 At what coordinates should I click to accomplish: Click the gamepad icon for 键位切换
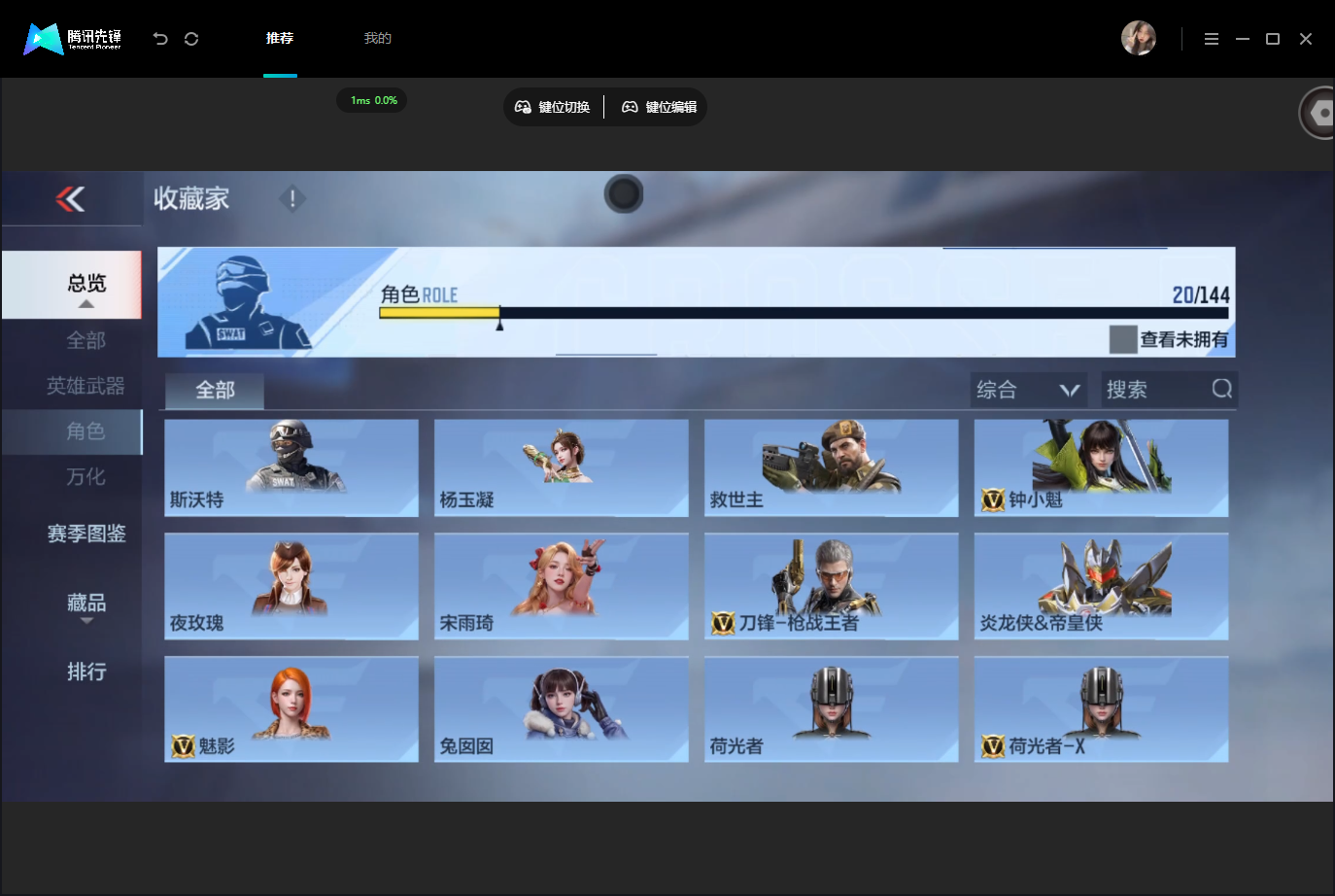pyautogui.click(x=523, y=107)
